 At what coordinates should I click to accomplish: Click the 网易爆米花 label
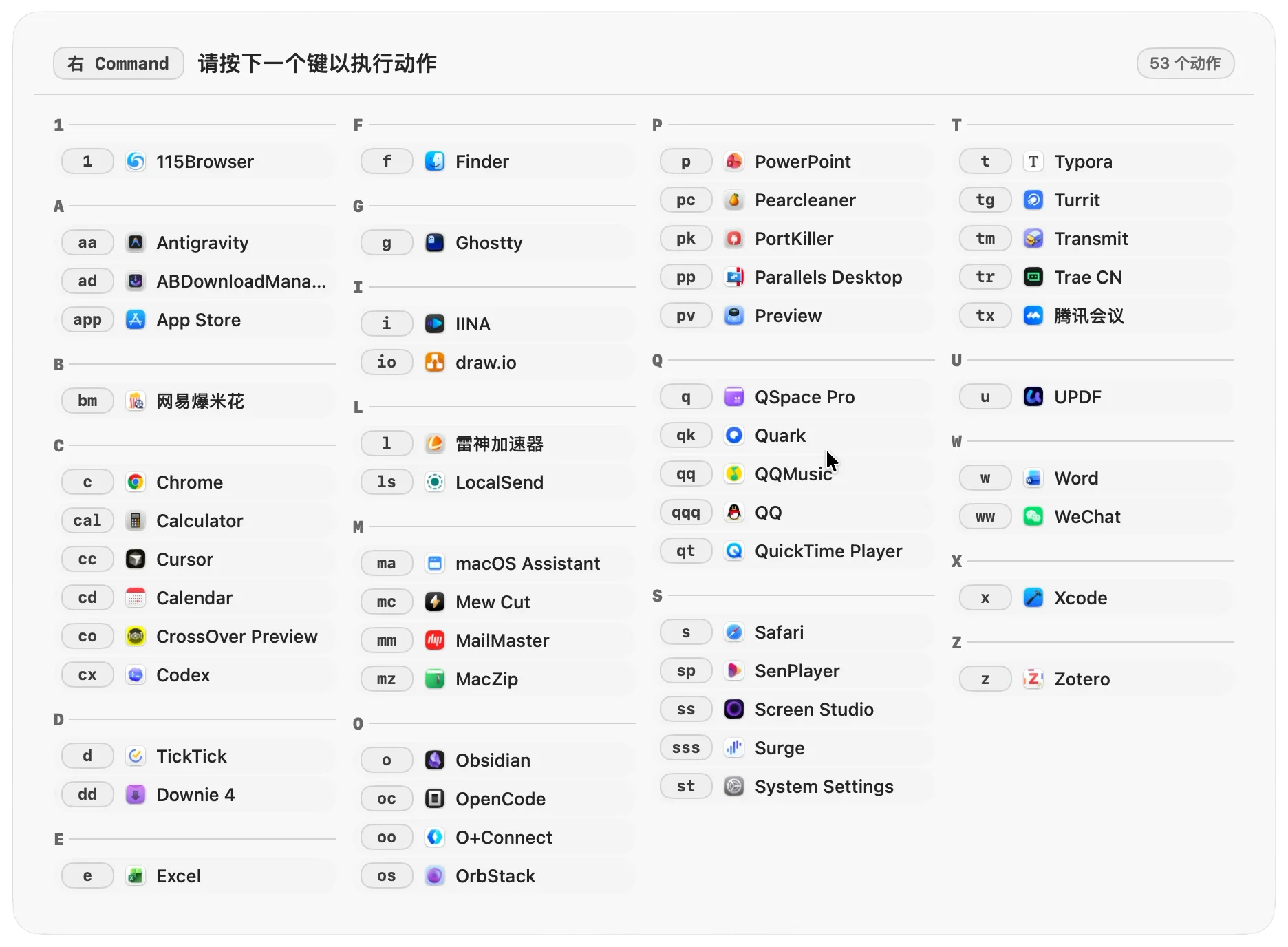click(x=200, y=401)
